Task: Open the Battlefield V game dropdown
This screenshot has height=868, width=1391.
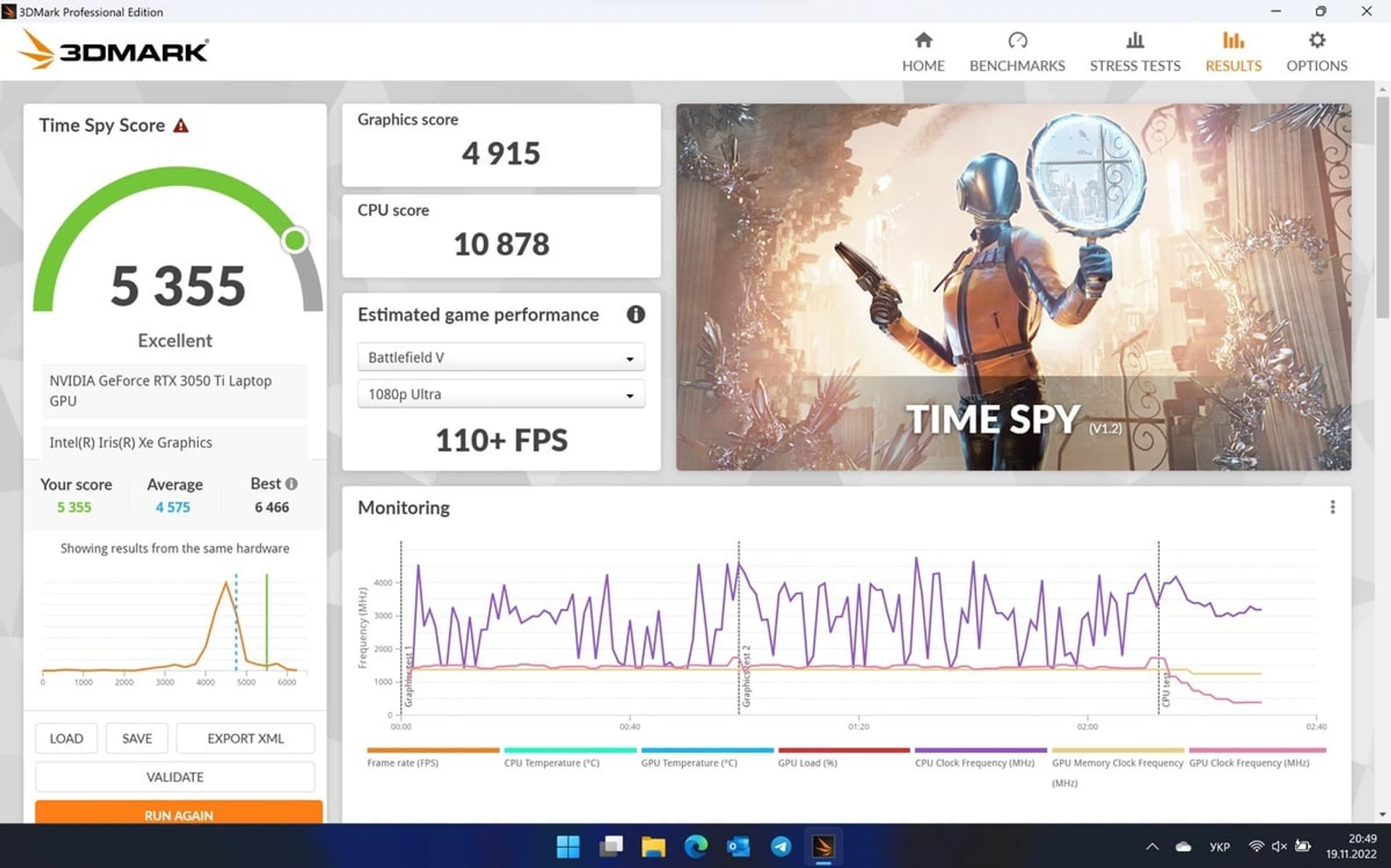Action: 501,357
